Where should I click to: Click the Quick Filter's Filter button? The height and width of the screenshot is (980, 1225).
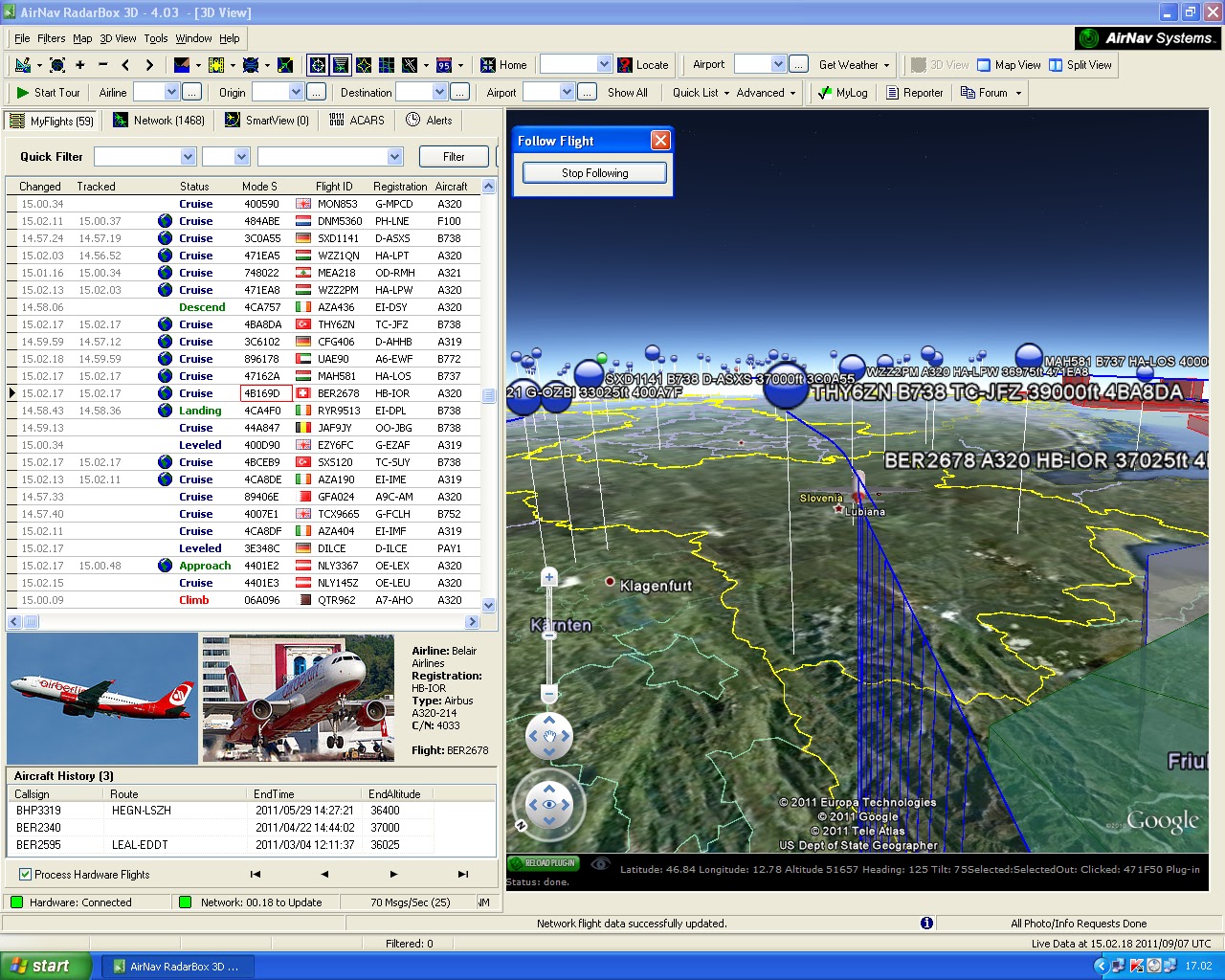454,157
